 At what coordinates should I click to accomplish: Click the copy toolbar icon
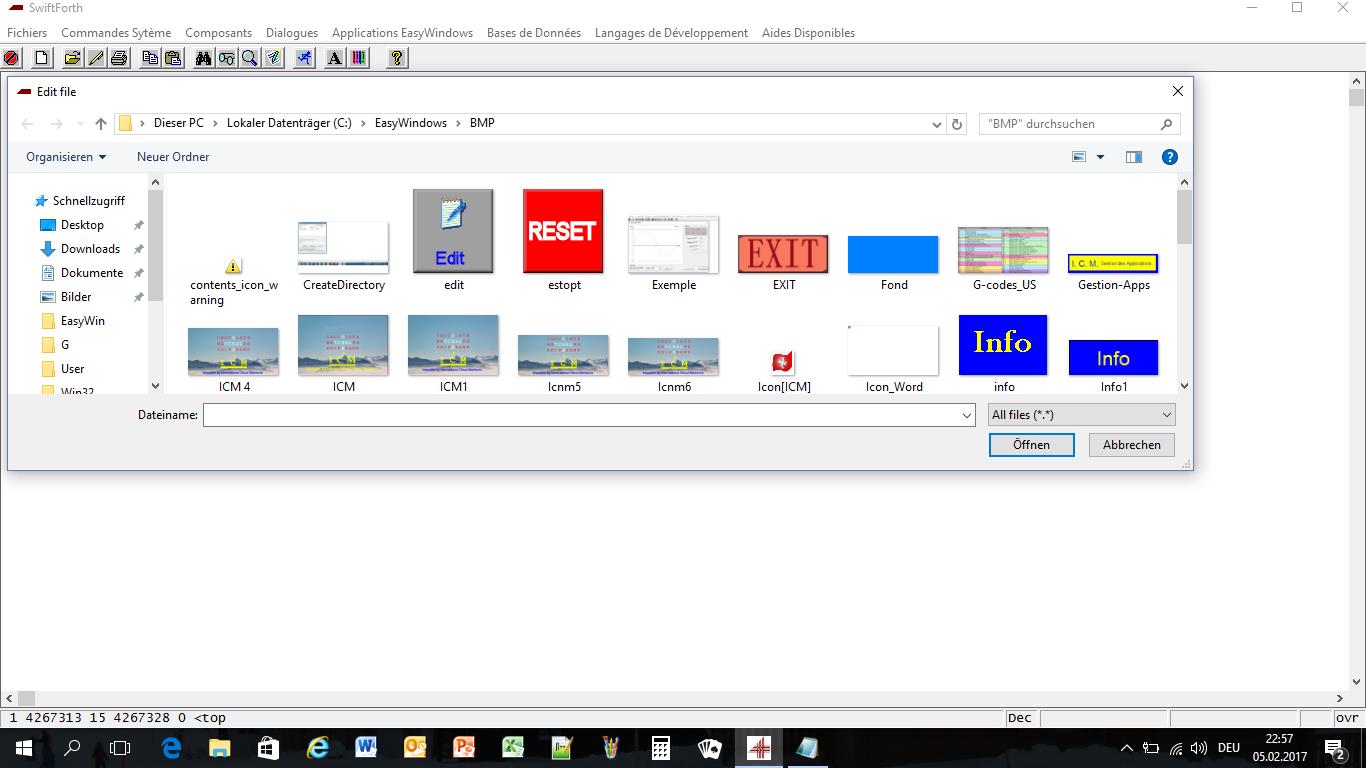click(x=150, y=58)
